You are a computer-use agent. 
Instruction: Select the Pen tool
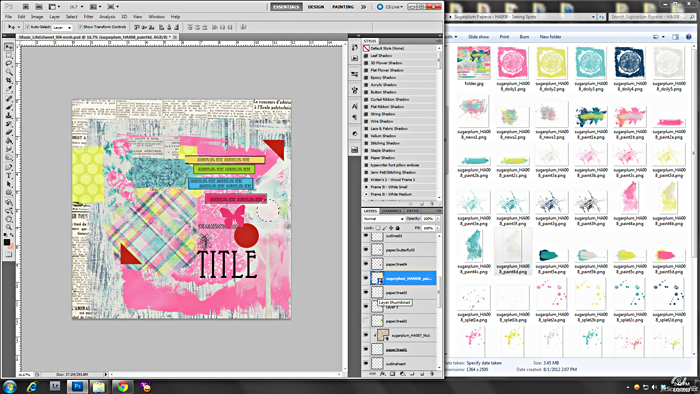pos(8,167)
